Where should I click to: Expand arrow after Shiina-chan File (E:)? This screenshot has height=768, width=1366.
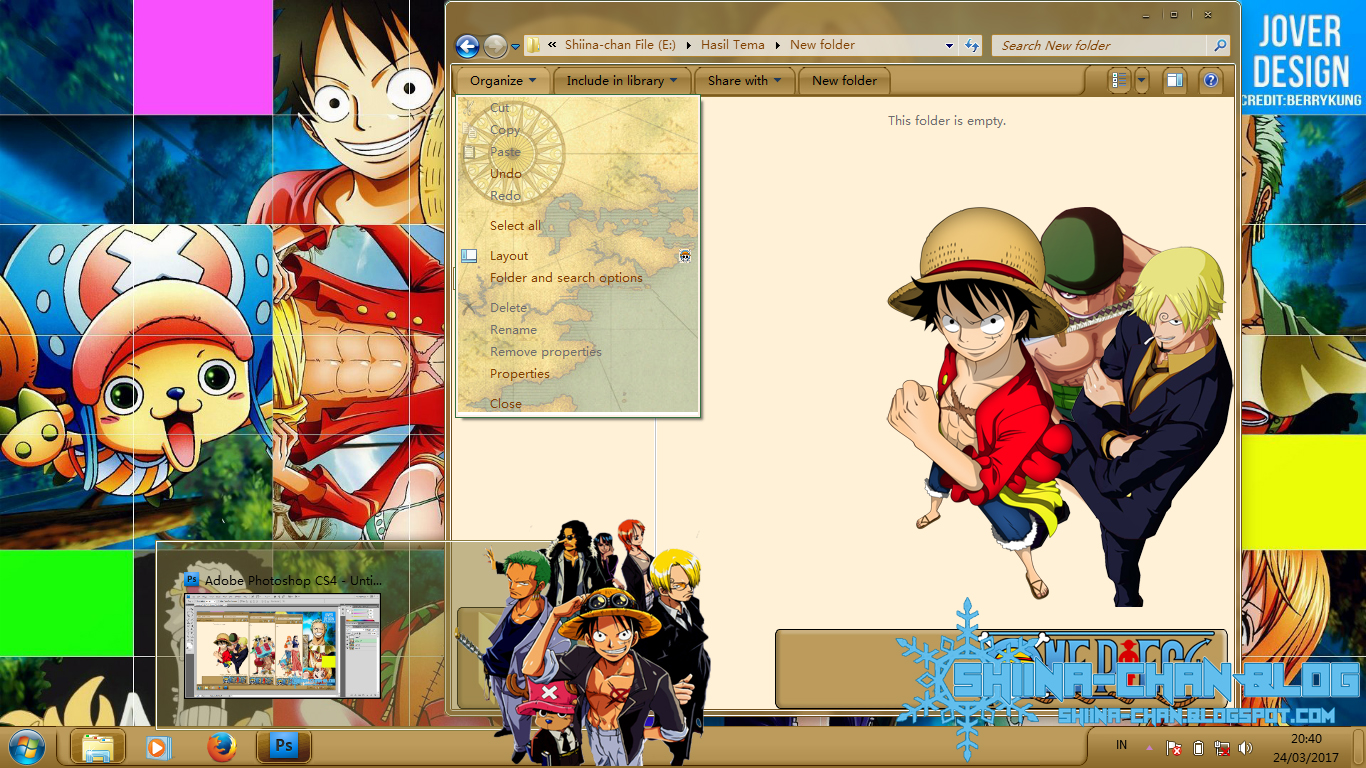pos(690,45)
